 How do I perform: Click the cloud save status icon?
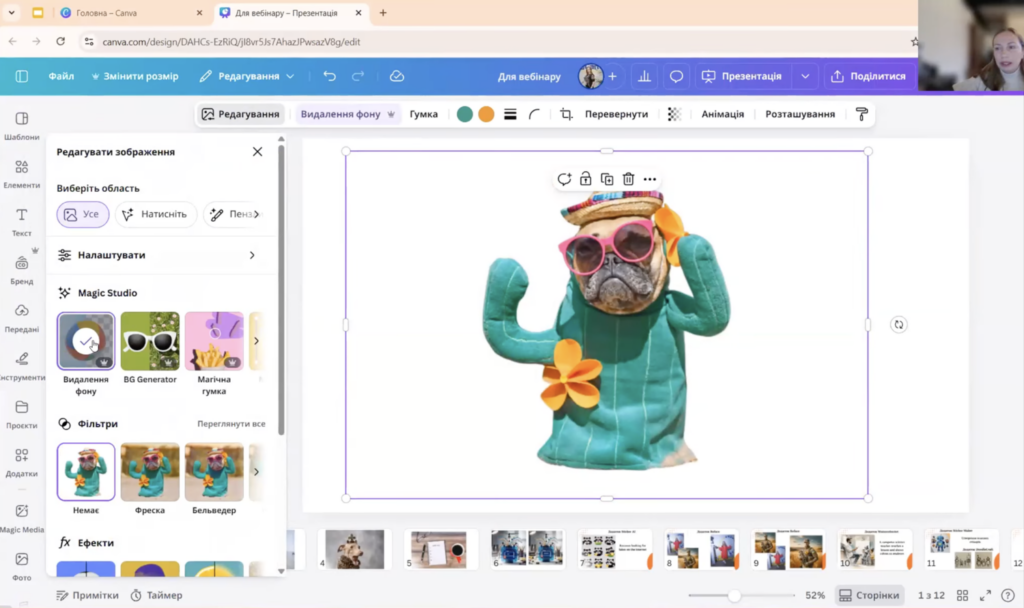[x=396, y=76]
